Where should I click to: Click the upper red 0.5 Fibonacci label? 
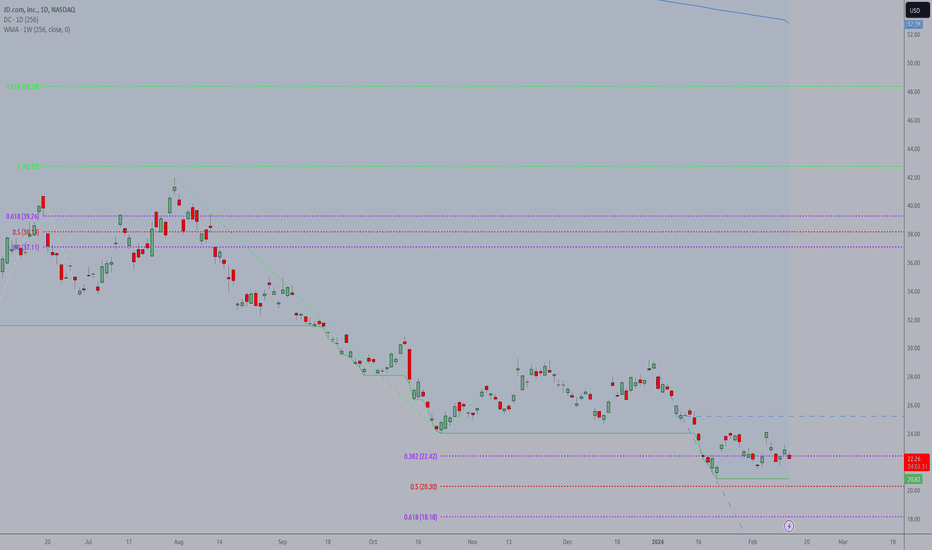coord(26,232)
